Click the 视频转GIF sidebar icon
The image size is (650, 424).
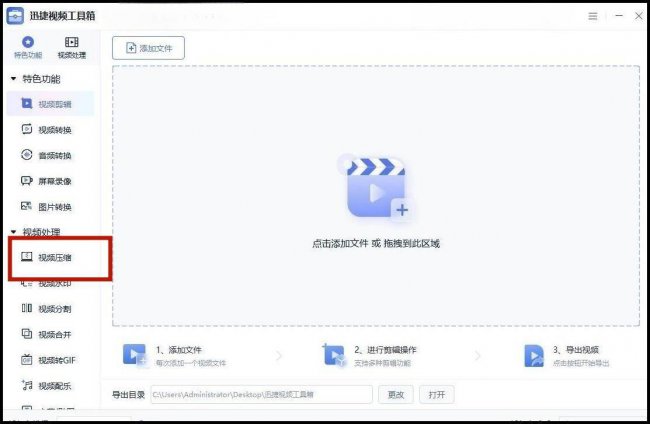[x=27, y=359]
